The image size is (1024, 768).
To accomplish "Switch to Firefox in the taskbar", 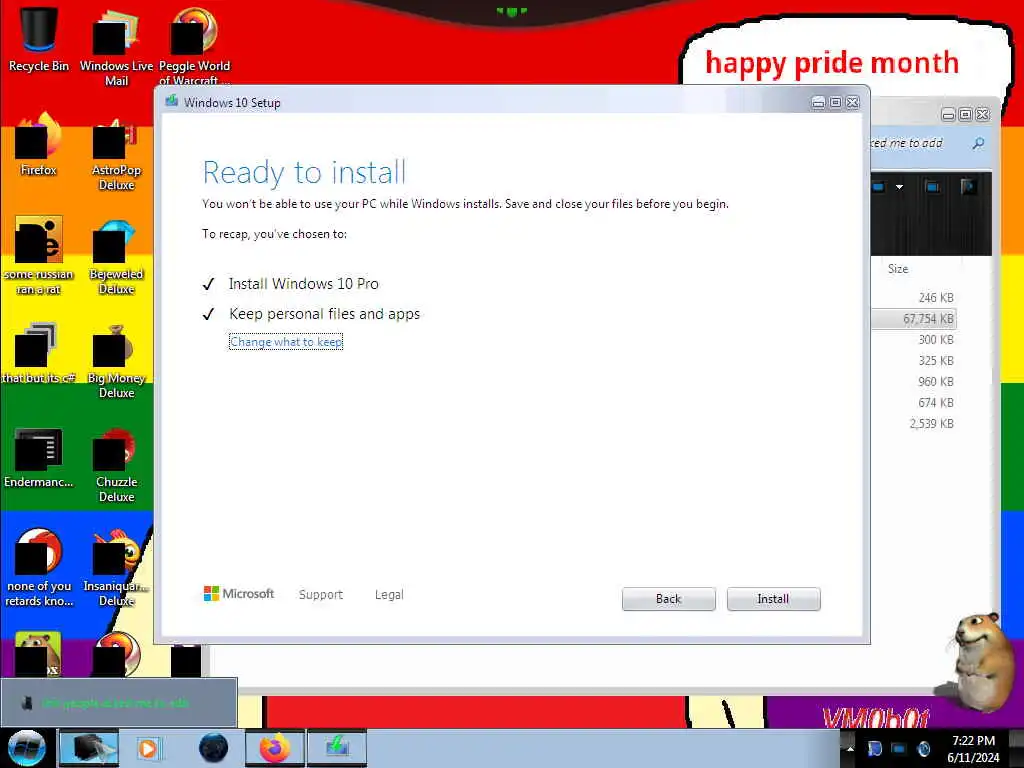I will click(274, 748).
